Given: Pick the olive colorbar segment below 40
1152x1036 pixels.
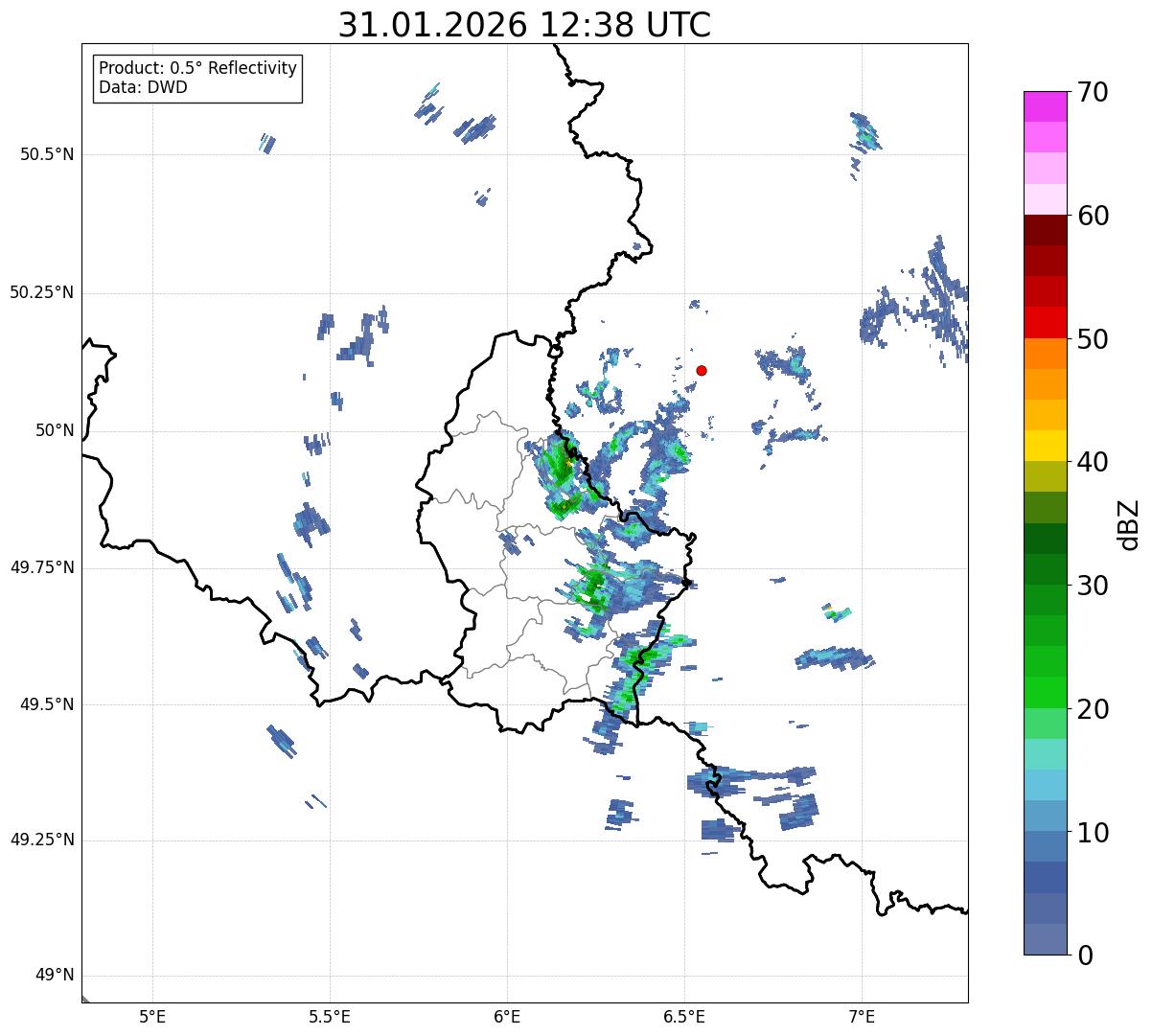Looking at the screenshot, I should tap(1045, 476).
